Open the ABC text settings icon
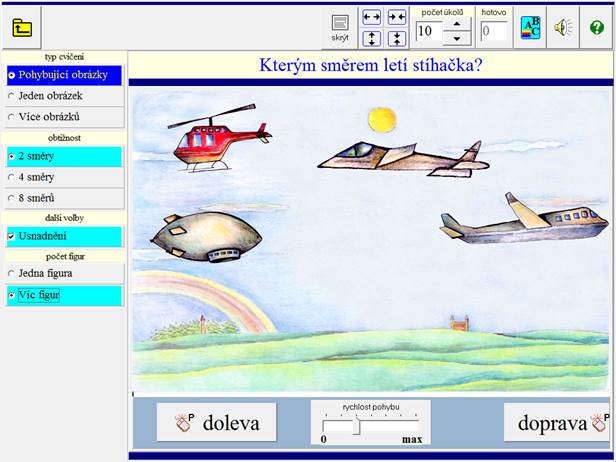Screen dimensions: 616x462 click(x=532, y=28)
